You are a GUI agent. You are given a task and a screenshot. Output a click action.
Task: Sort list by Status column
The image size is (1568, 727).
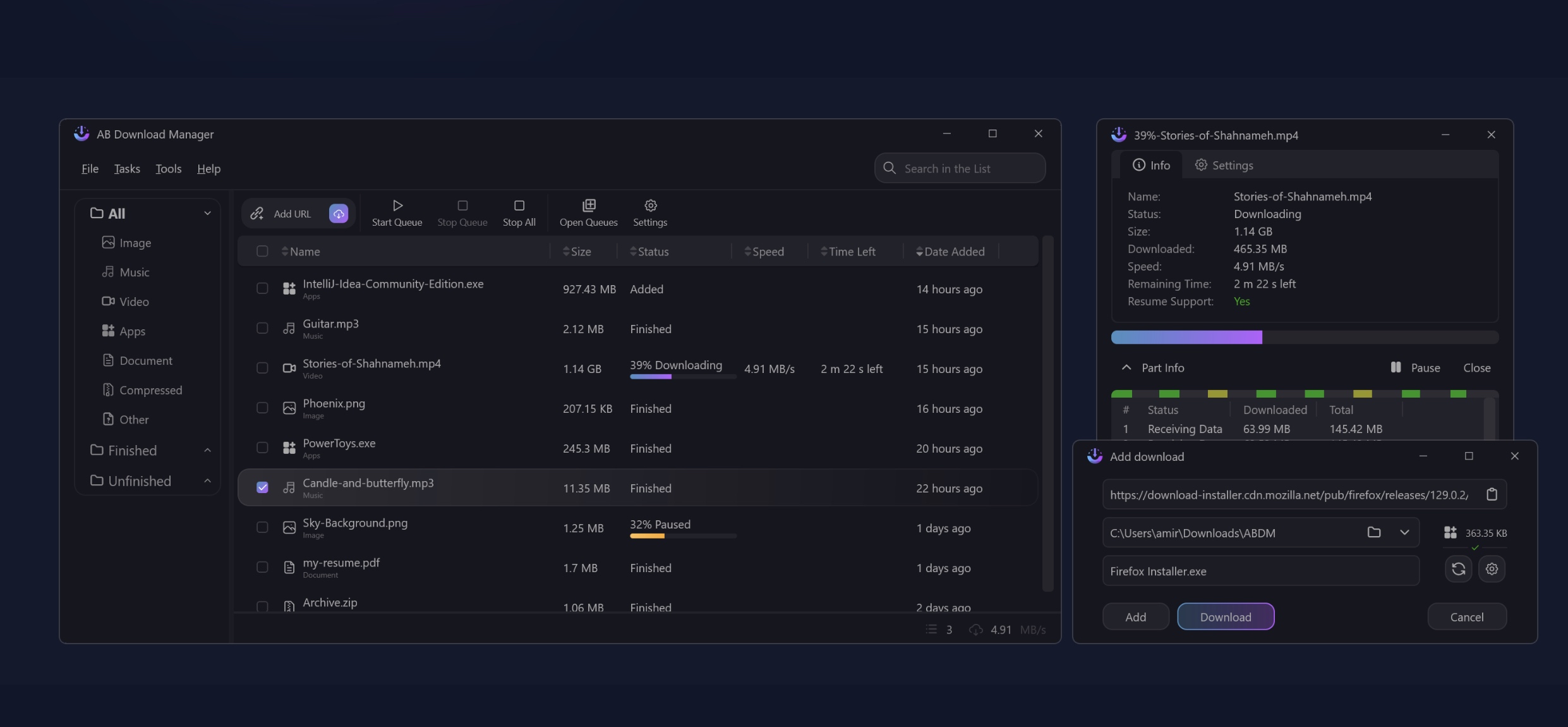point(649,252)
